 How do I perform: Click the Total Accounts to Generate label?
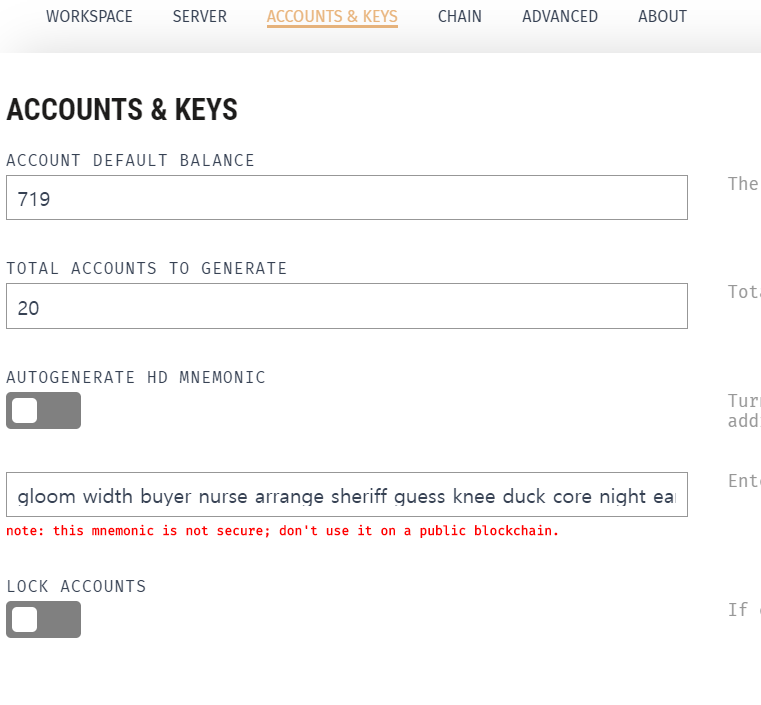coord(147,268)
